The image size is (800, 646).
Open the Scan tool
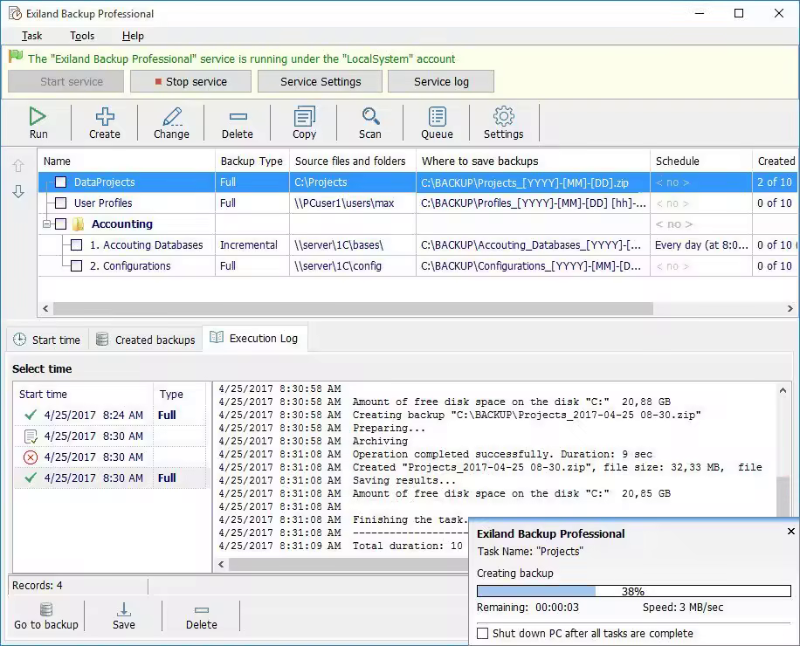coord(370,122)
